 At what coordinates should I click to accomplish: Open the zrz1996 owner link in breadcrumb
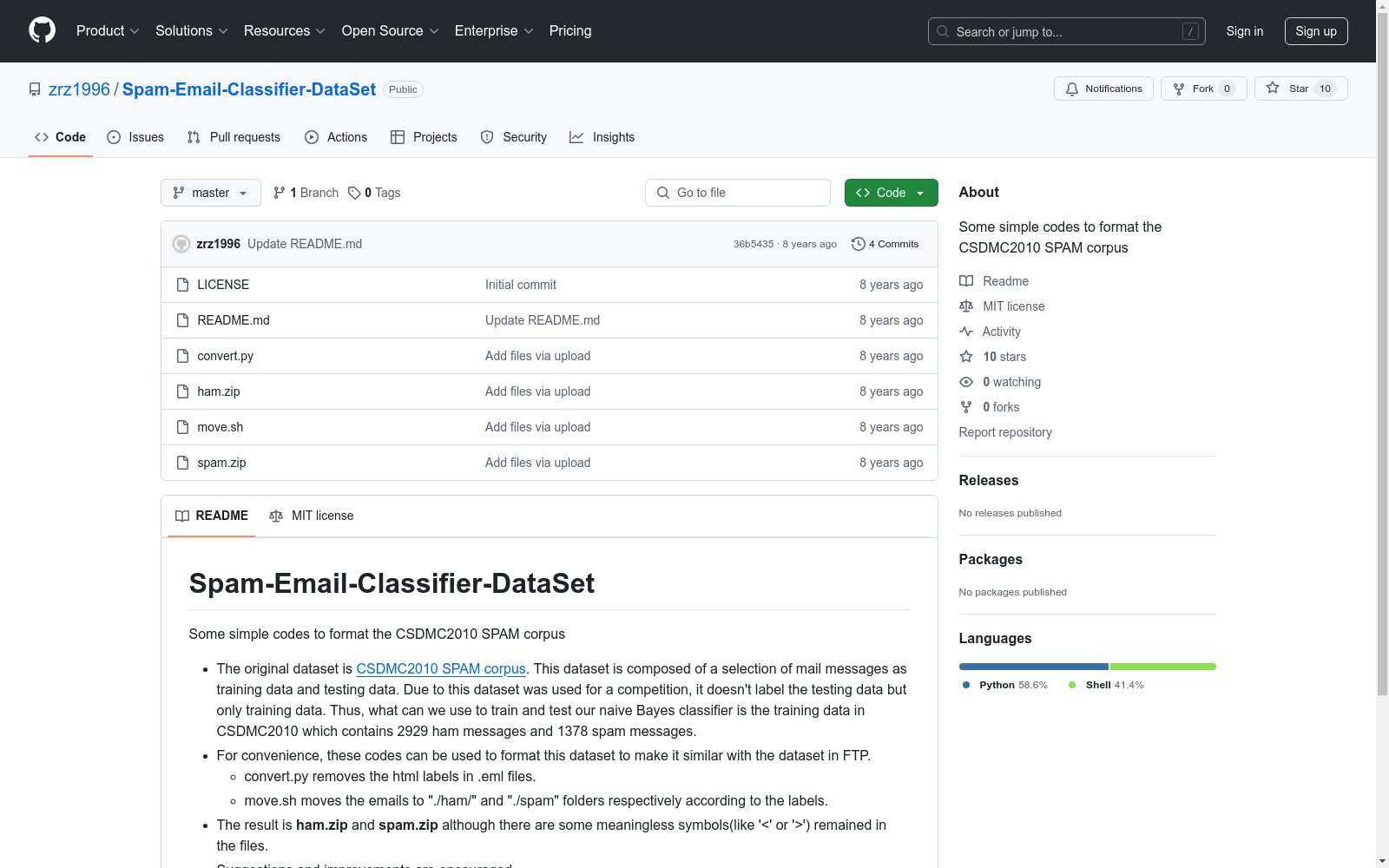tap(79, 89)
